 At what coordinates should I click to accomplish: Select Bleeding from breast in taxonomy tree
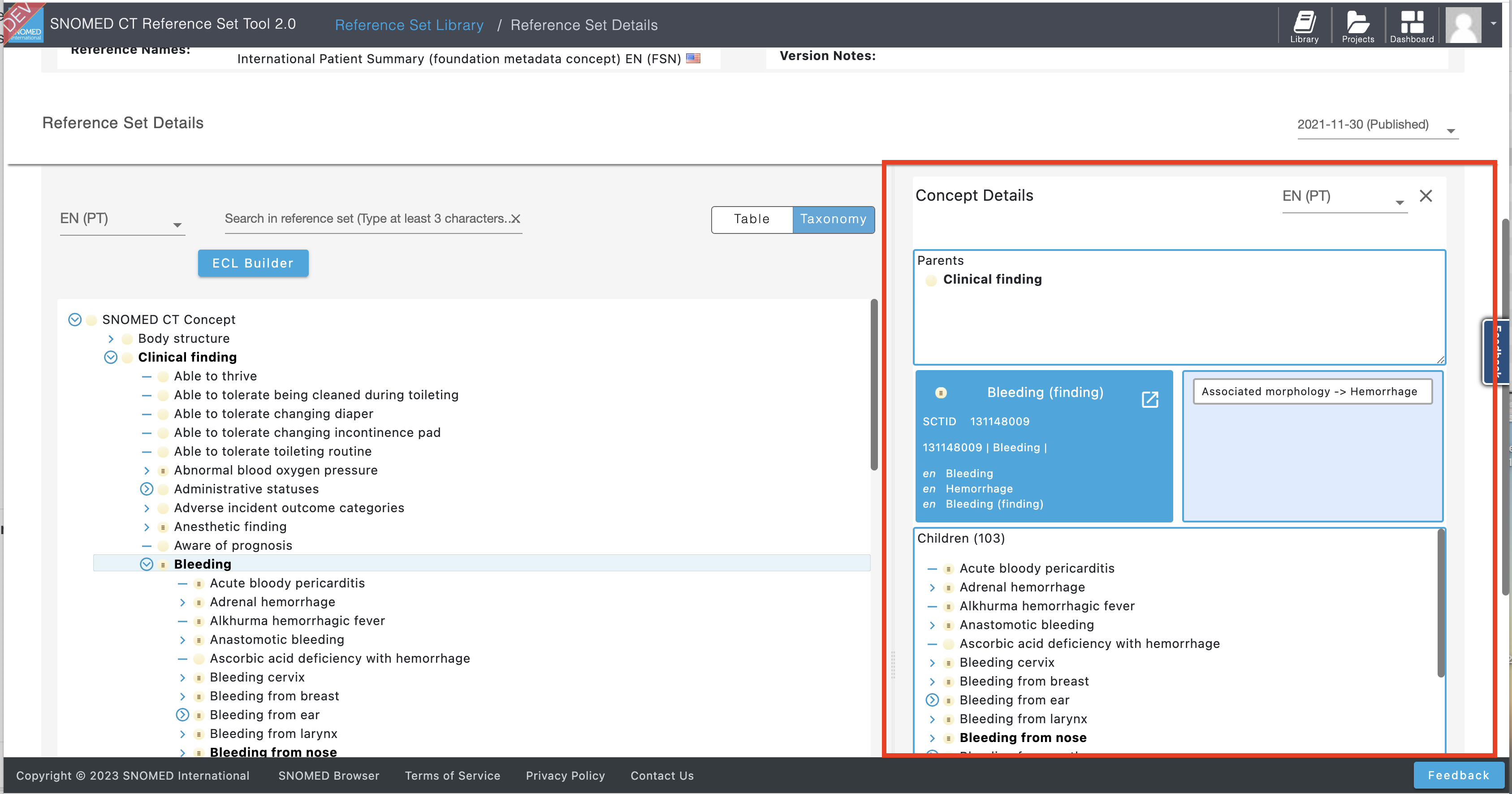(275, 696)
